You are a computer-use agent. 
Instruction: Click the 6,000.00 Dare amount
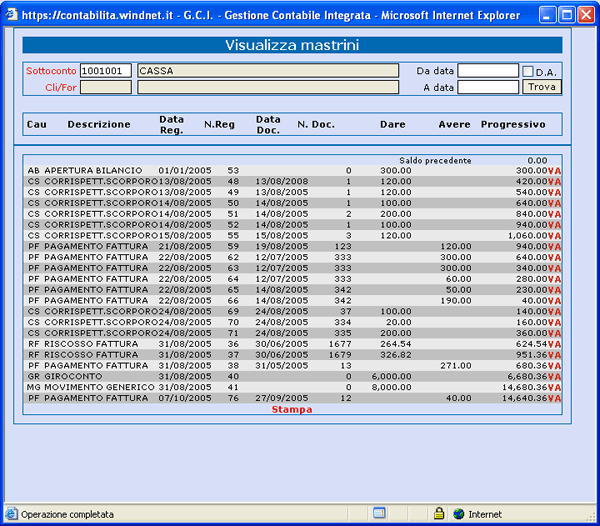coord(391,376)
